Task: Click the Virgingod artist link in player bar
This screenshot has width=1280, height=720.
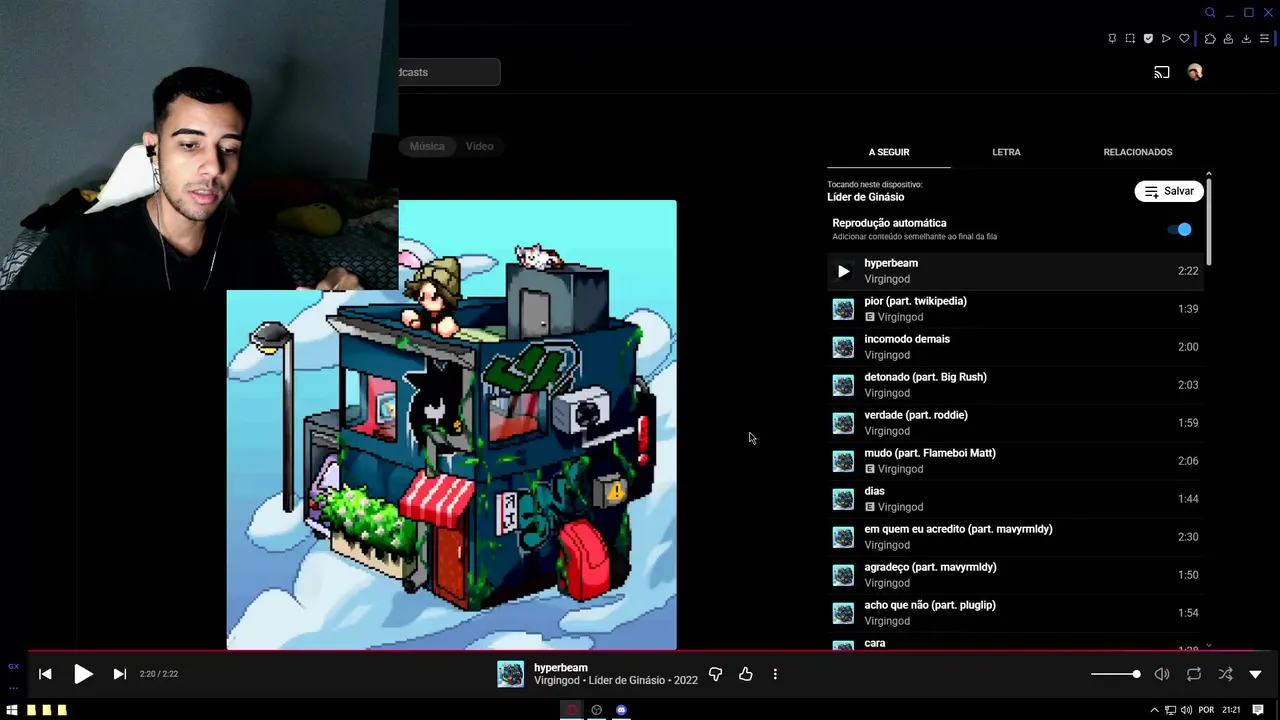Action: point(557,681)
